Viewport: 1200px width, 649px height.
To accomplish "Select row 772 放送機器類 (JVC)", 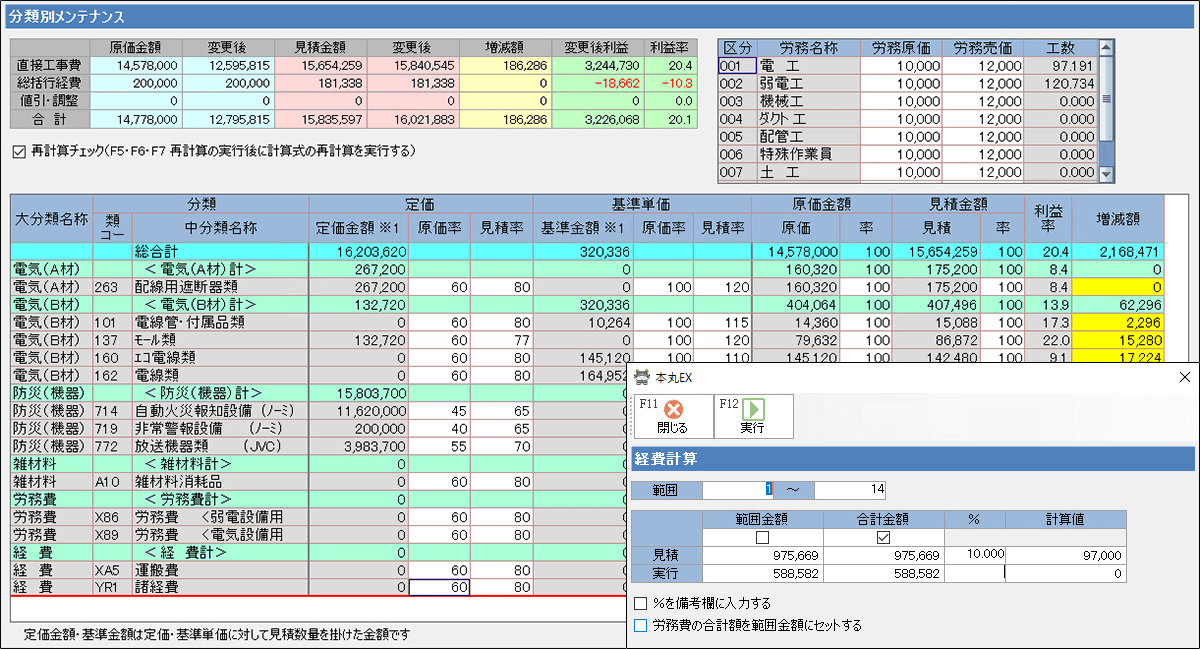I will click(320, 446).
